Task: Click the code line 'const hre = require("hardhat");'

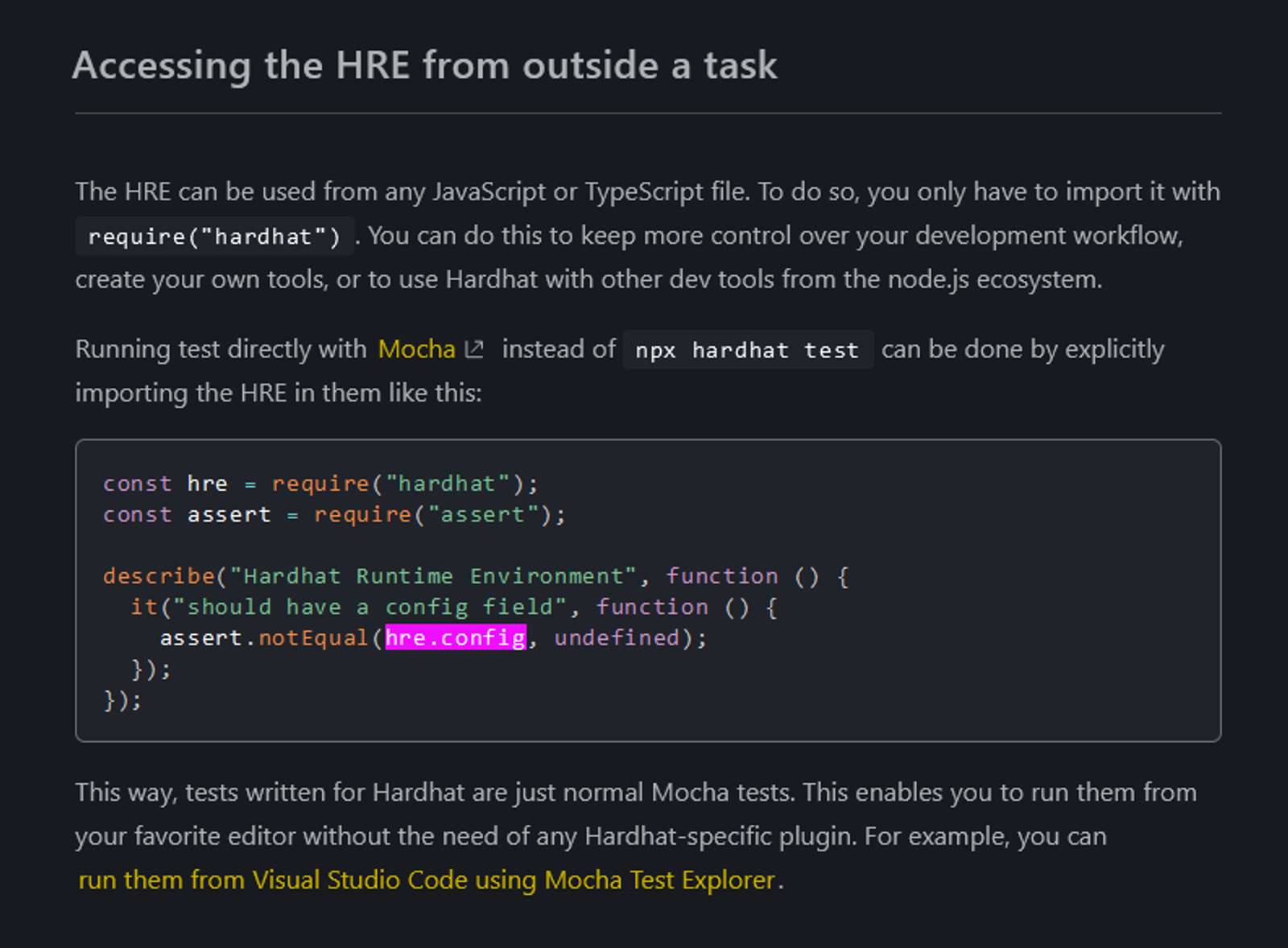Action: pyautogui.click(x=320, y=484)
